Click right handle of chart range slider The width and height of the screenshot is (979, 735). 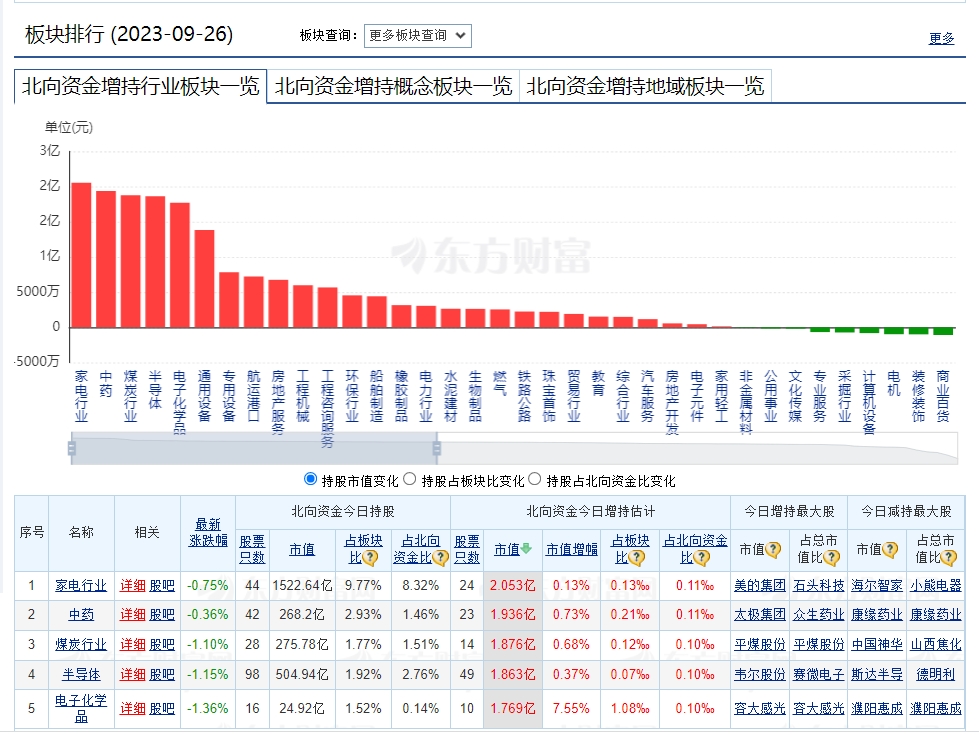(x=436, y=449)
